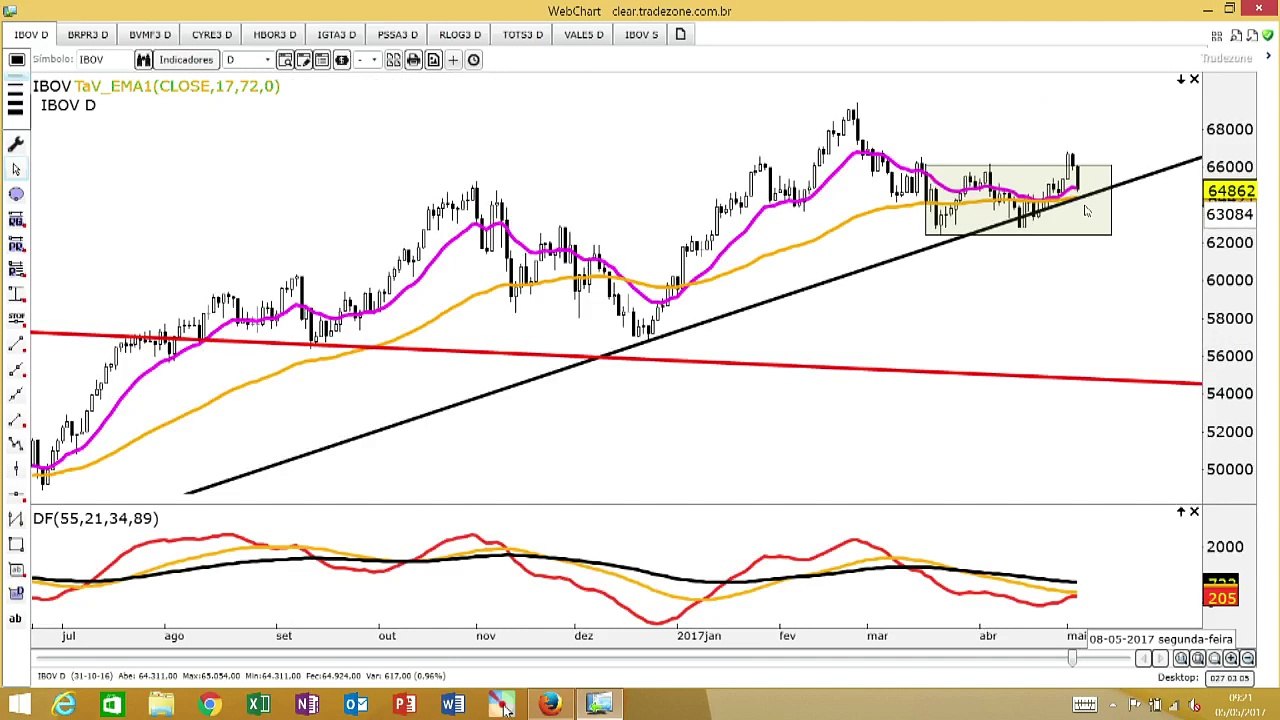Click the EMA indicator label on chart
The width and height of the screenshot is (1280, 720).
(176, 86)
